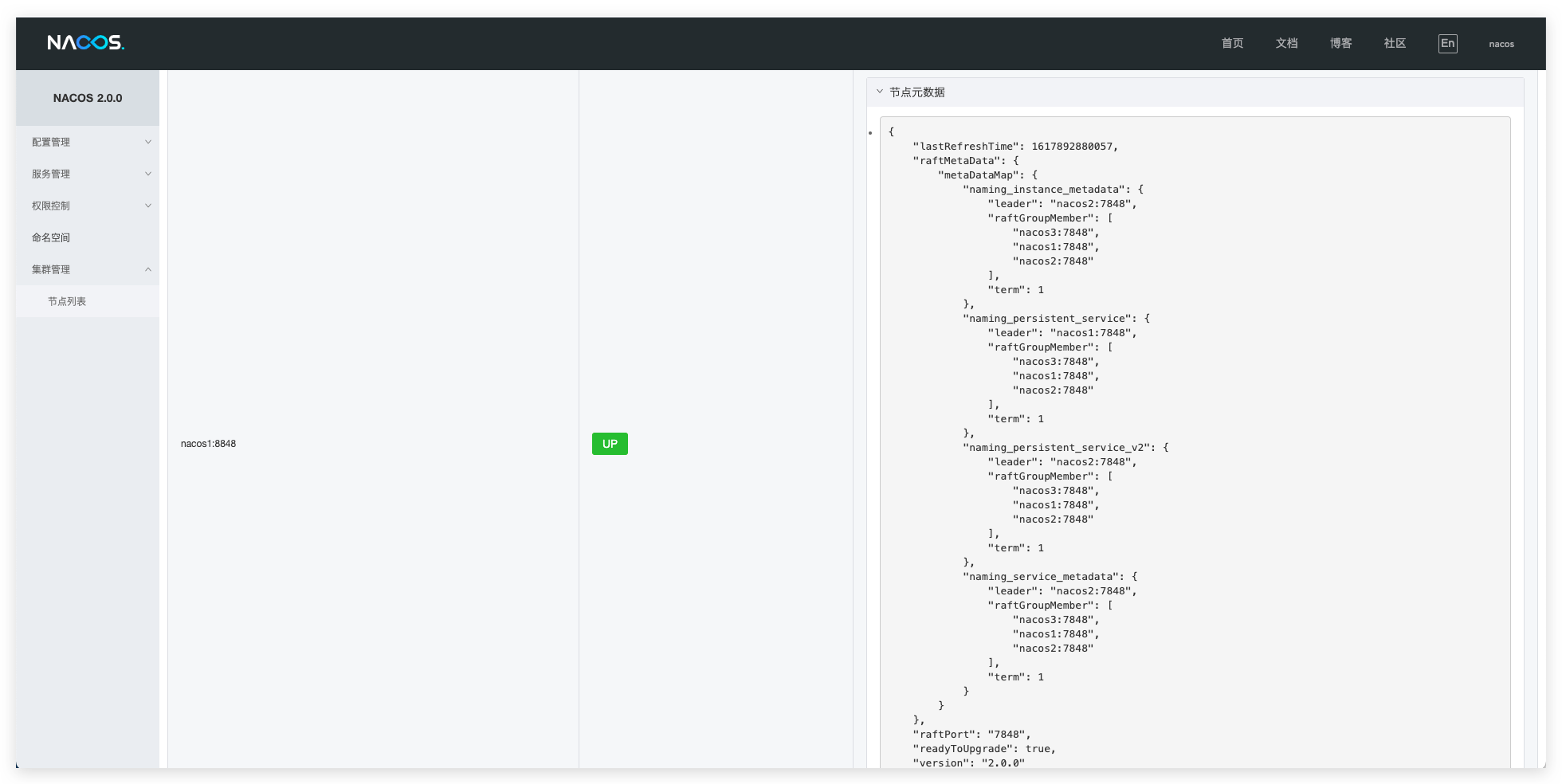Open the nacos user account menu
Viewport: 1562px width, 784px height.
[1501, 44]
